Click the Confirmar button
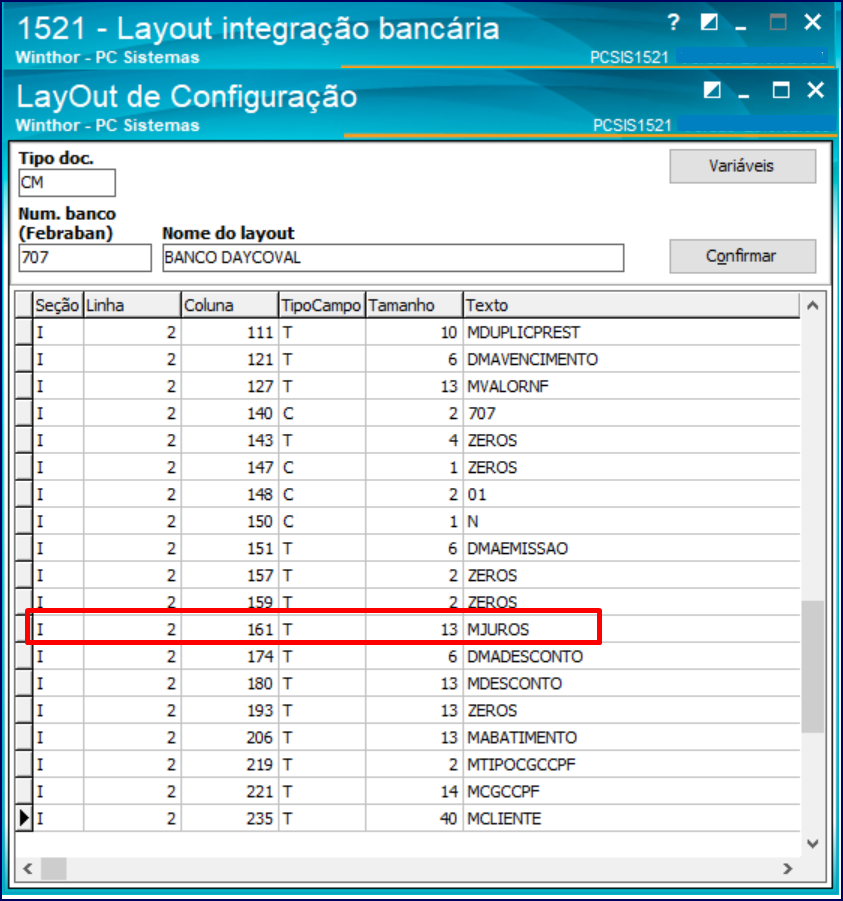Viewport: 843px width, 901px height. 742,256
